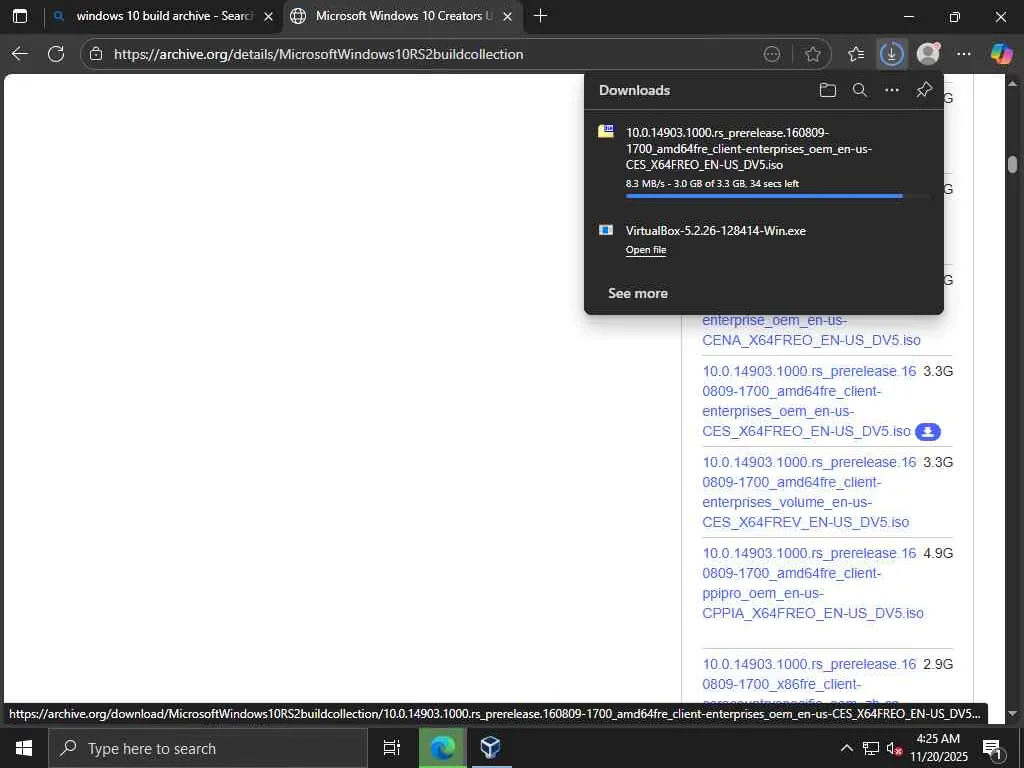
Task: Click the ISO download progress bar
Action: [x=777, y=196]
